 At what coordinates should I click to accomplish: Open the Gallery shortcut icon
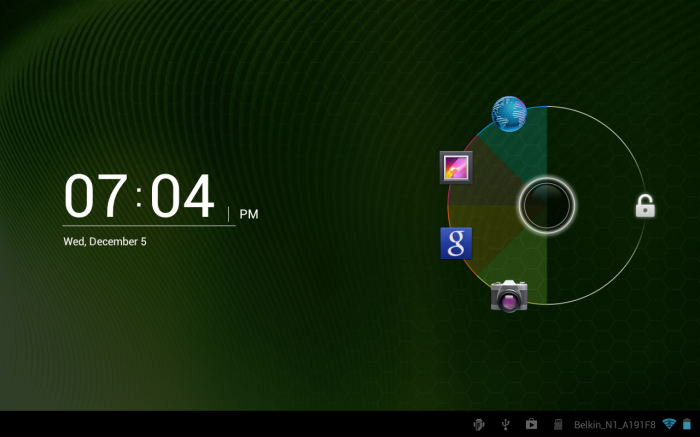point(456,167)
